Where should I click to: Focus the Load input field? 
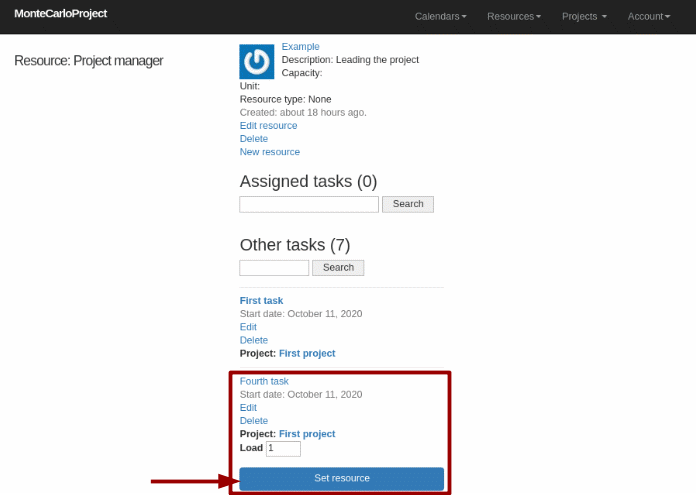click(283, 448)
